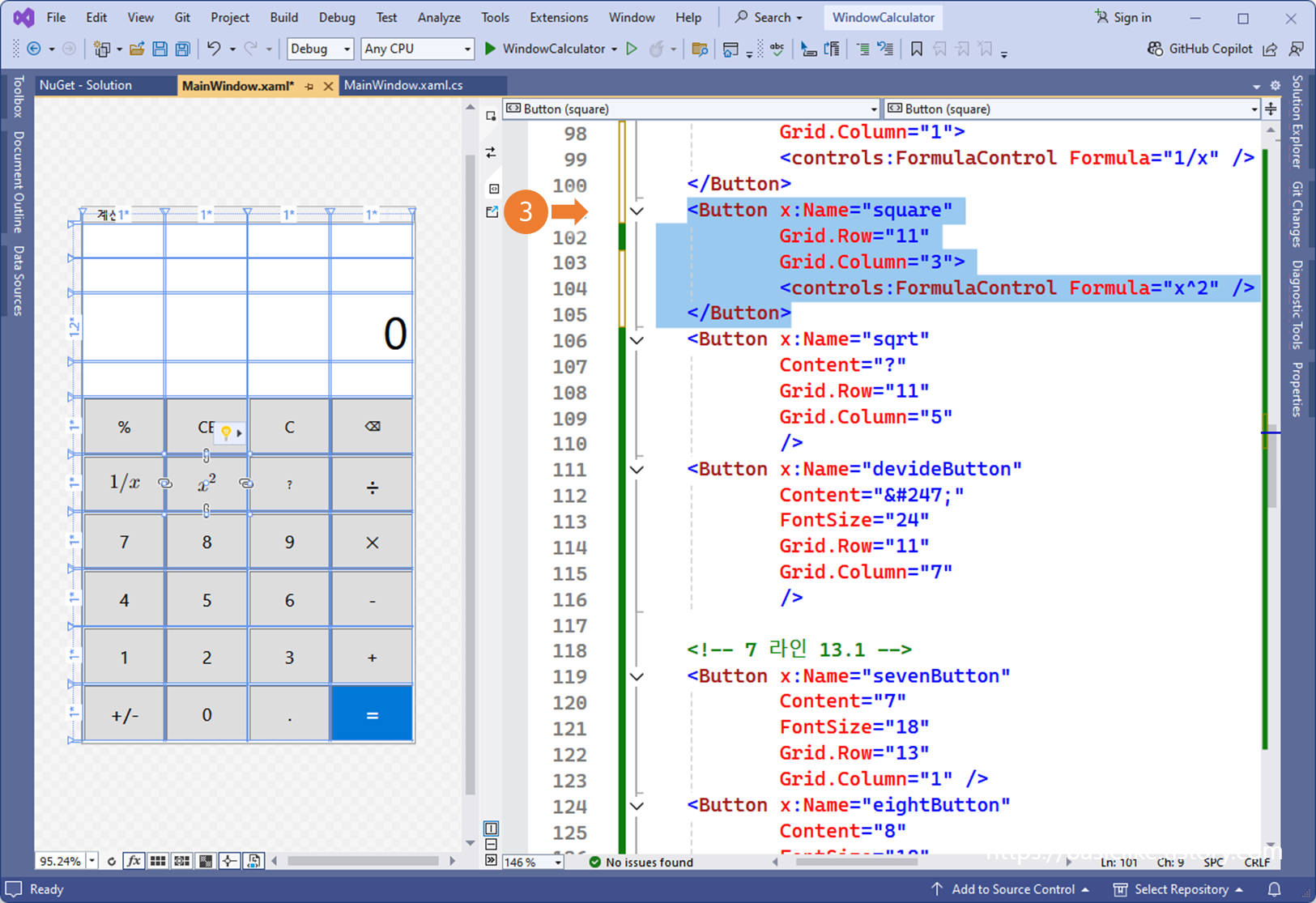Toggle artboard background checkered button
1316x903 pixels.
pyautogui.click(x=206, y=861)
